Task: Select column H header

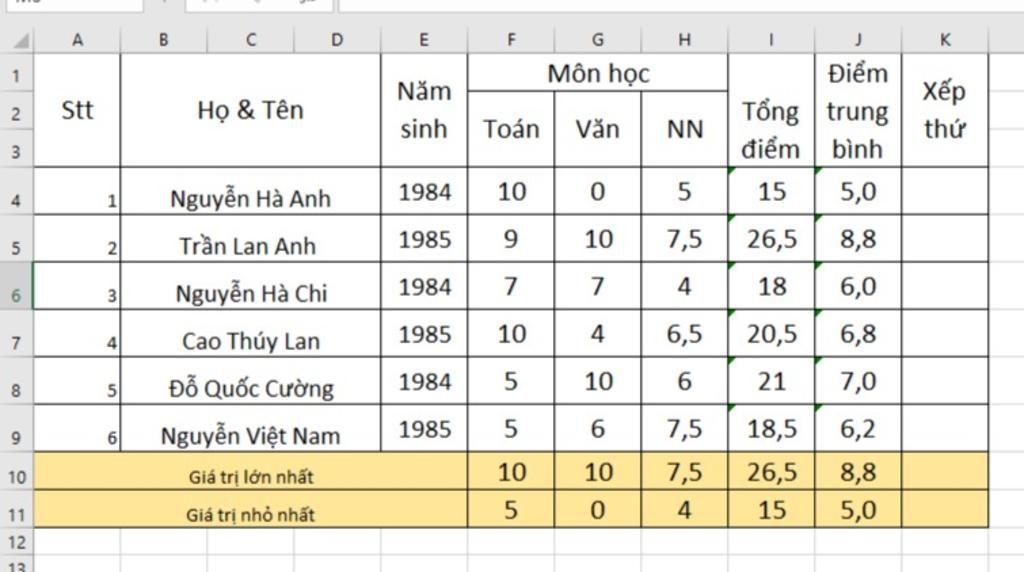Action: point(684,40)
